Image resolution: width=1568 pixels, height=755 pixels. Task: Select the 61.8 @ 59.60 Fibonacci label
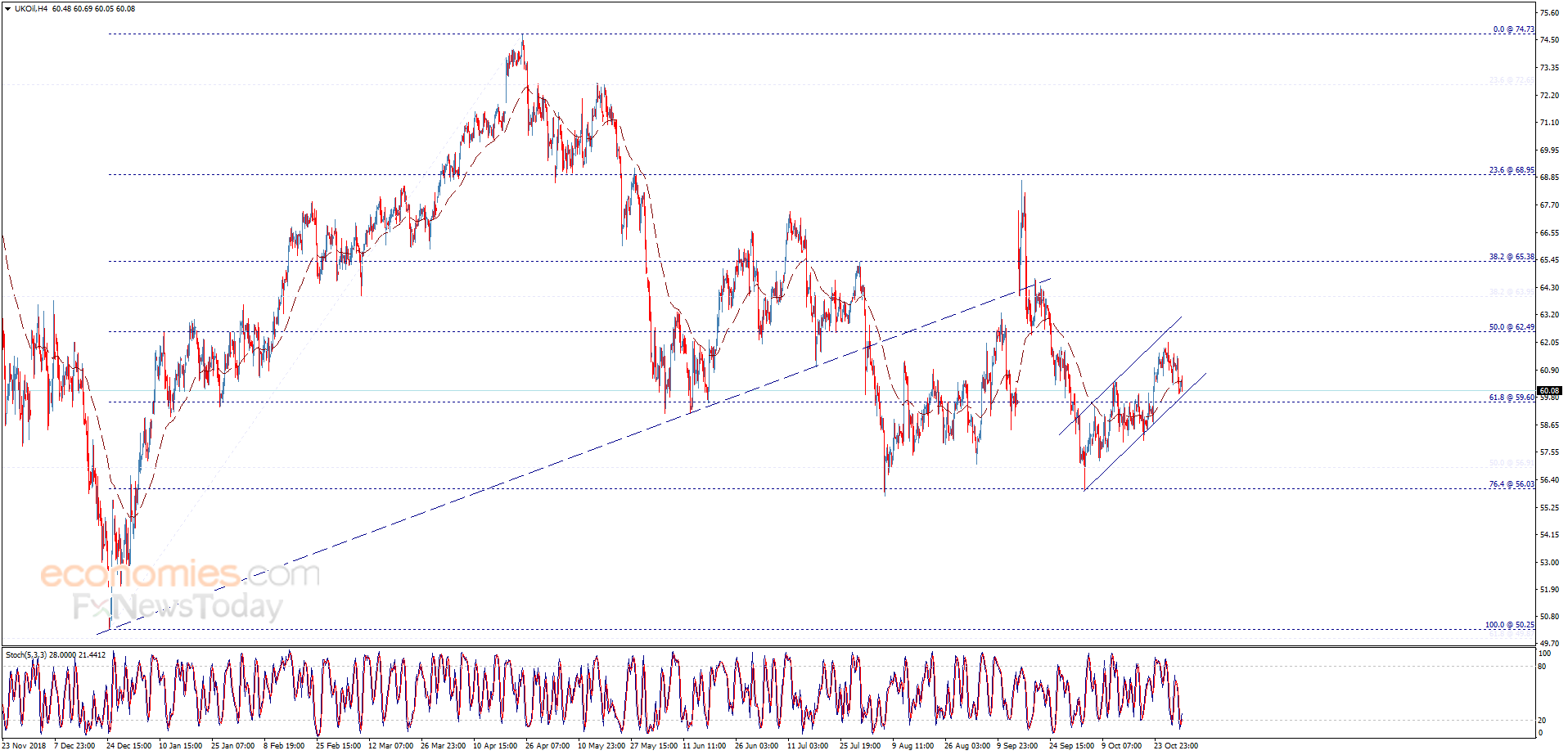point(1512,398)
